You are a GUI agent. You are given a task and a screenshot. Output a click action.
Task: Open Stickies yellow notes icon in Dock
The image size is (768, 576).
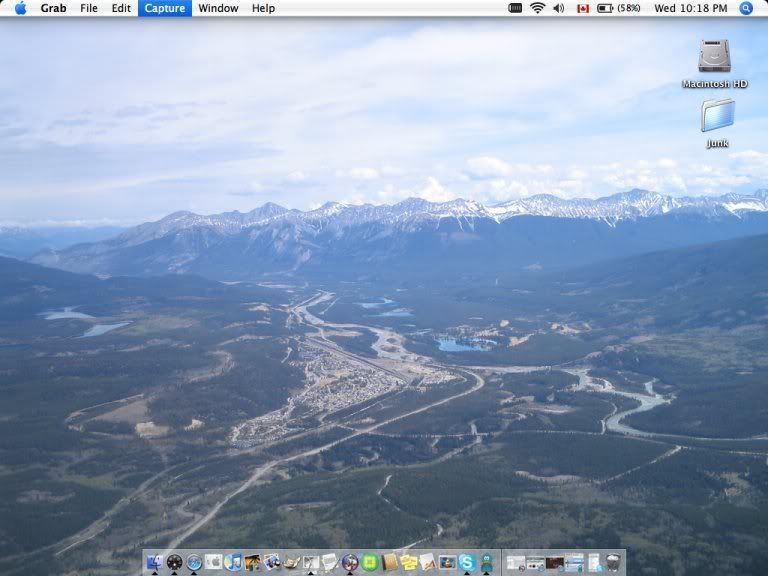tap(408, 562)
